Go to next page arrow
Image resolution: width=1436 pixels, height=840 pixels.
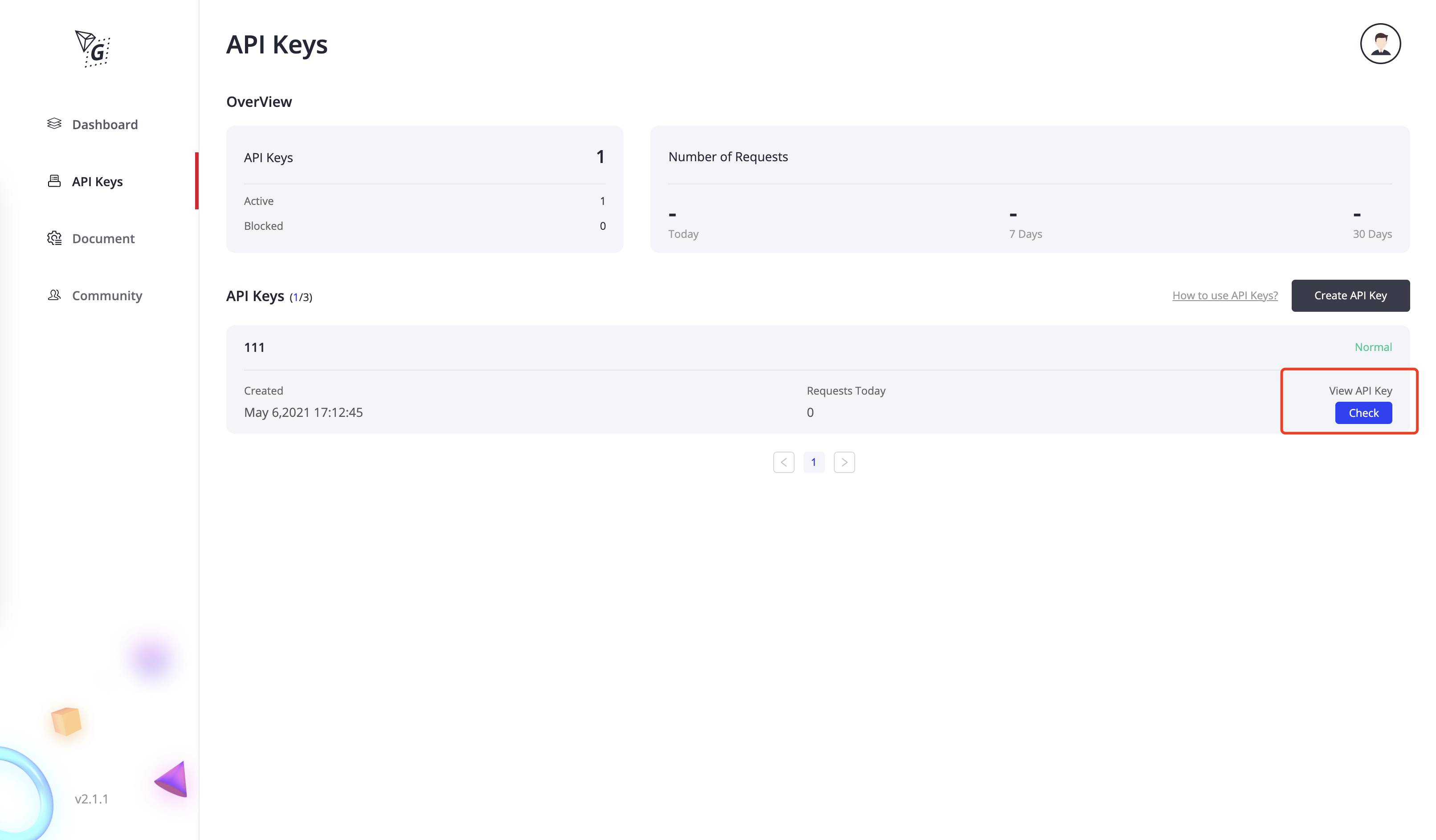(844, 462)
